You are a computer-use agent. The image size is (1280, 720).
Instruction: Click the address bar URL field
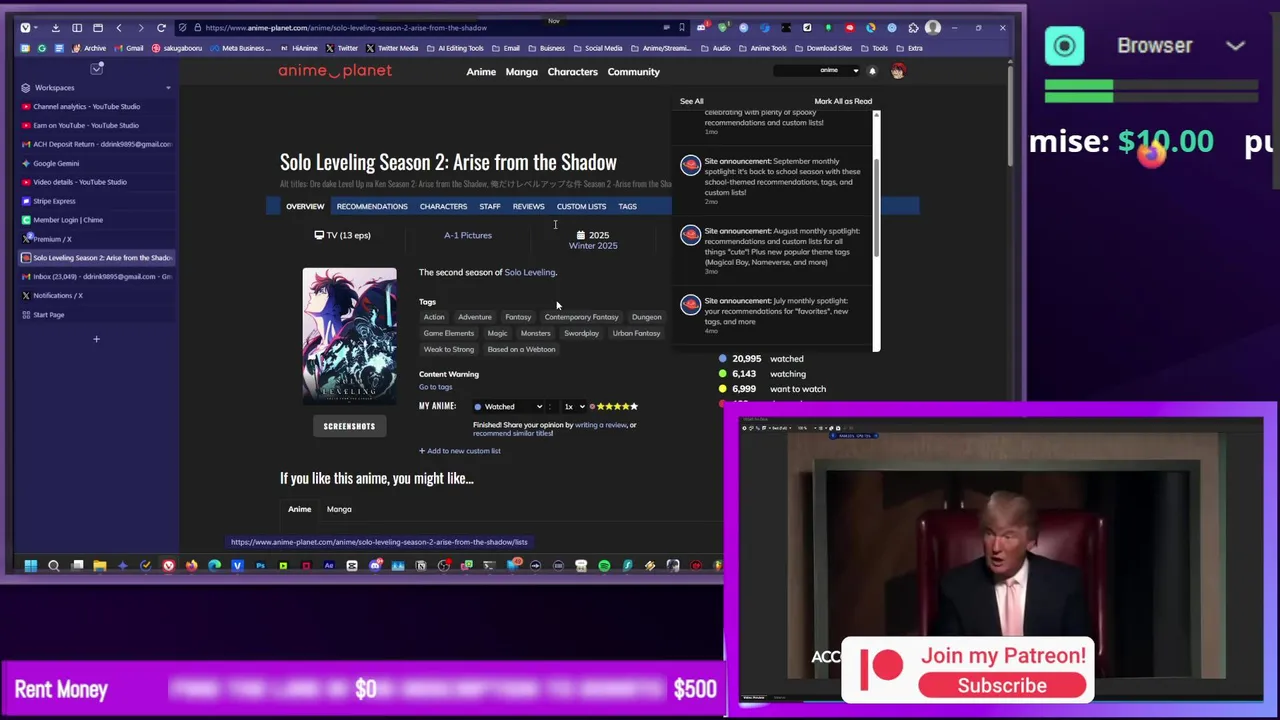[420, 28]
